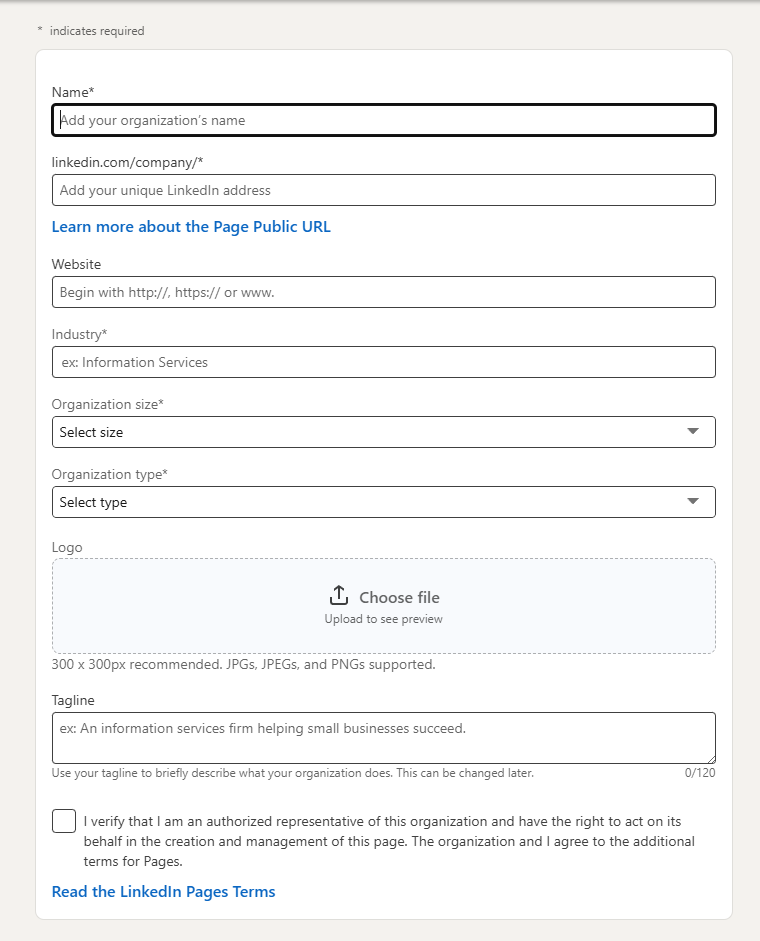
Task: Click the upload icon beside Choose file
Action: tap(339, 595)
